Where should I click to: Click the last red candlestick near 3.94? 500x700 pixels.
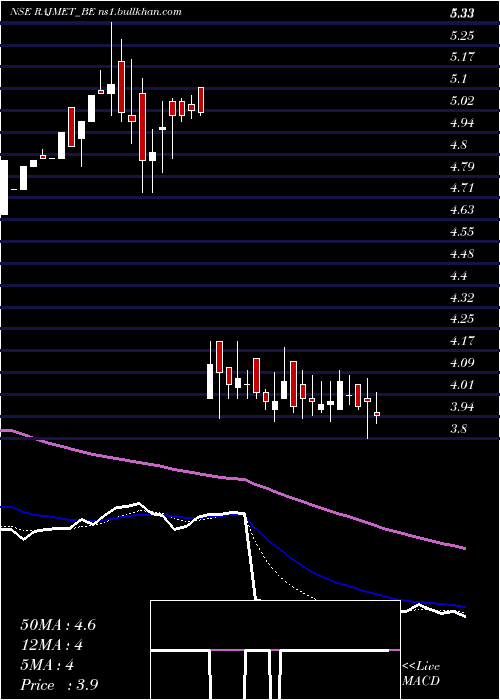point(377,414)
